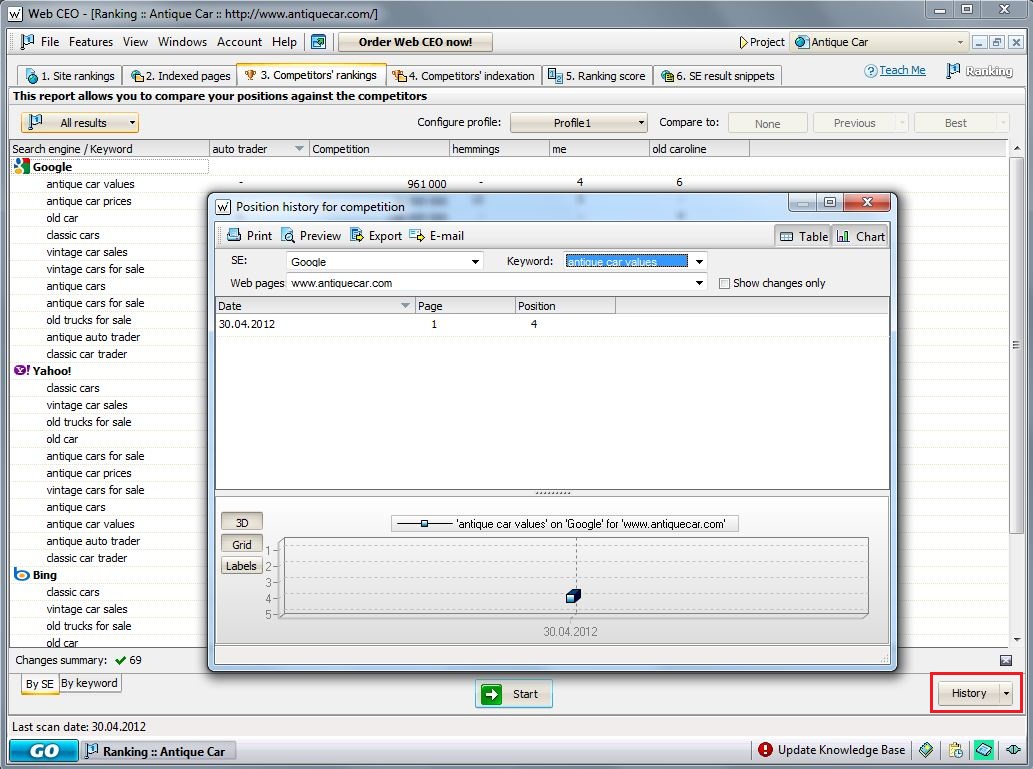Screen dimensions: 1033x769
Task: Click the green book icon in status bar
Action: pyautogui.click(x=926, y=750)
